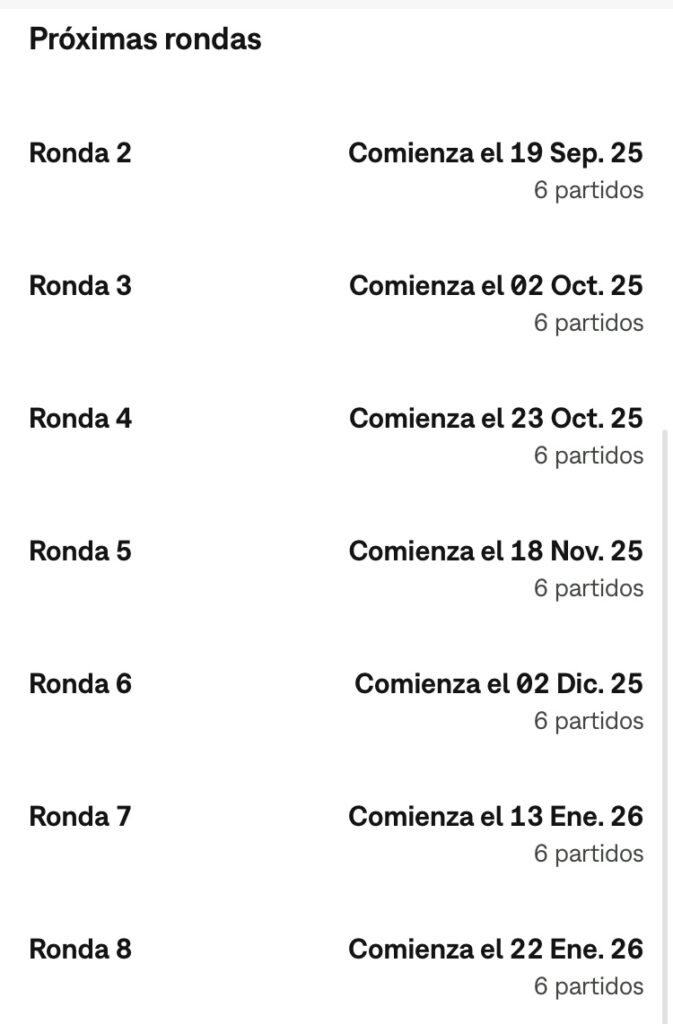Tap the Comienza el 22 Ene. 26 date
673x1024 pixels.
495,949
